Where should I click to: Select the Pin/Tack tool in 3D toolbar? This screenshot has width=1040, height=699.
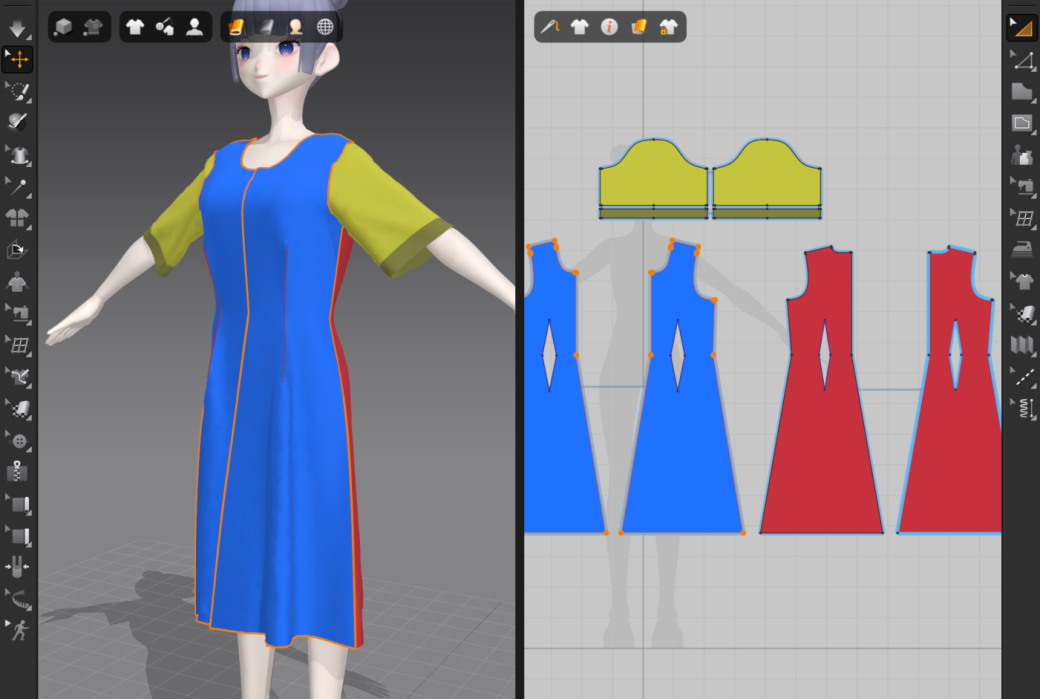point(18,187)
